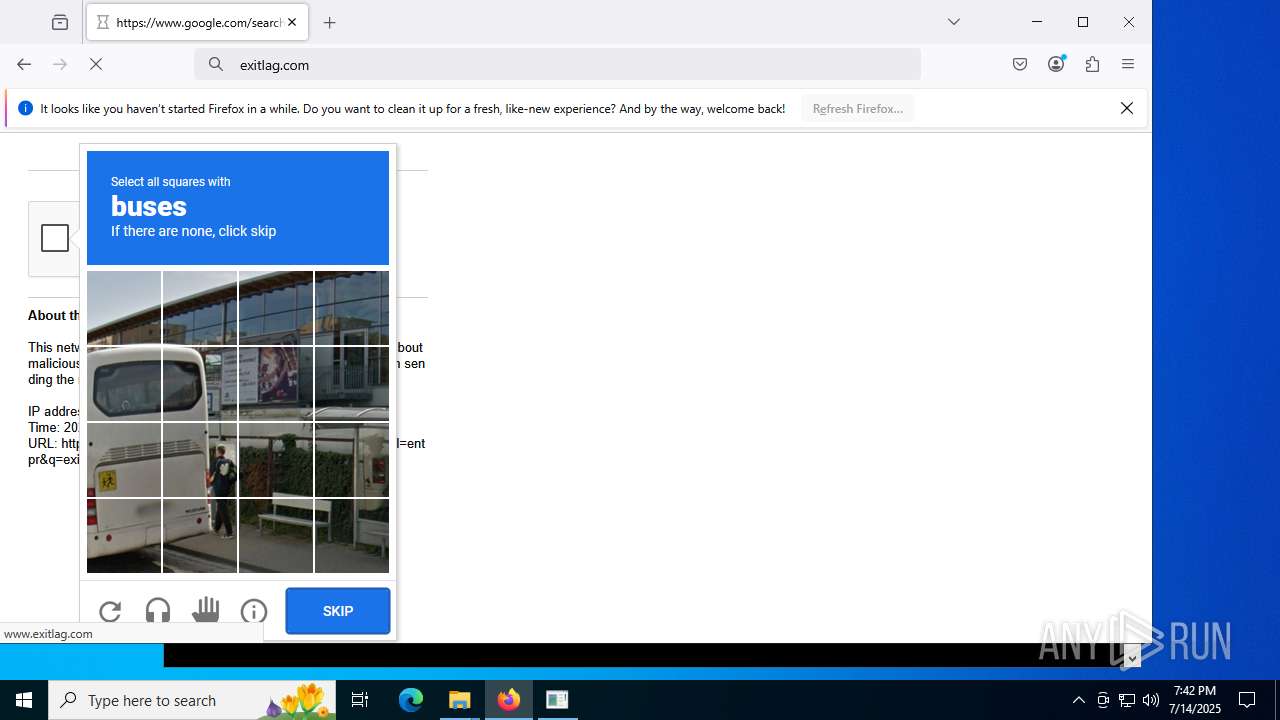
Task: Open the Firefox View recent browsing icon
Action: (60, 22)
